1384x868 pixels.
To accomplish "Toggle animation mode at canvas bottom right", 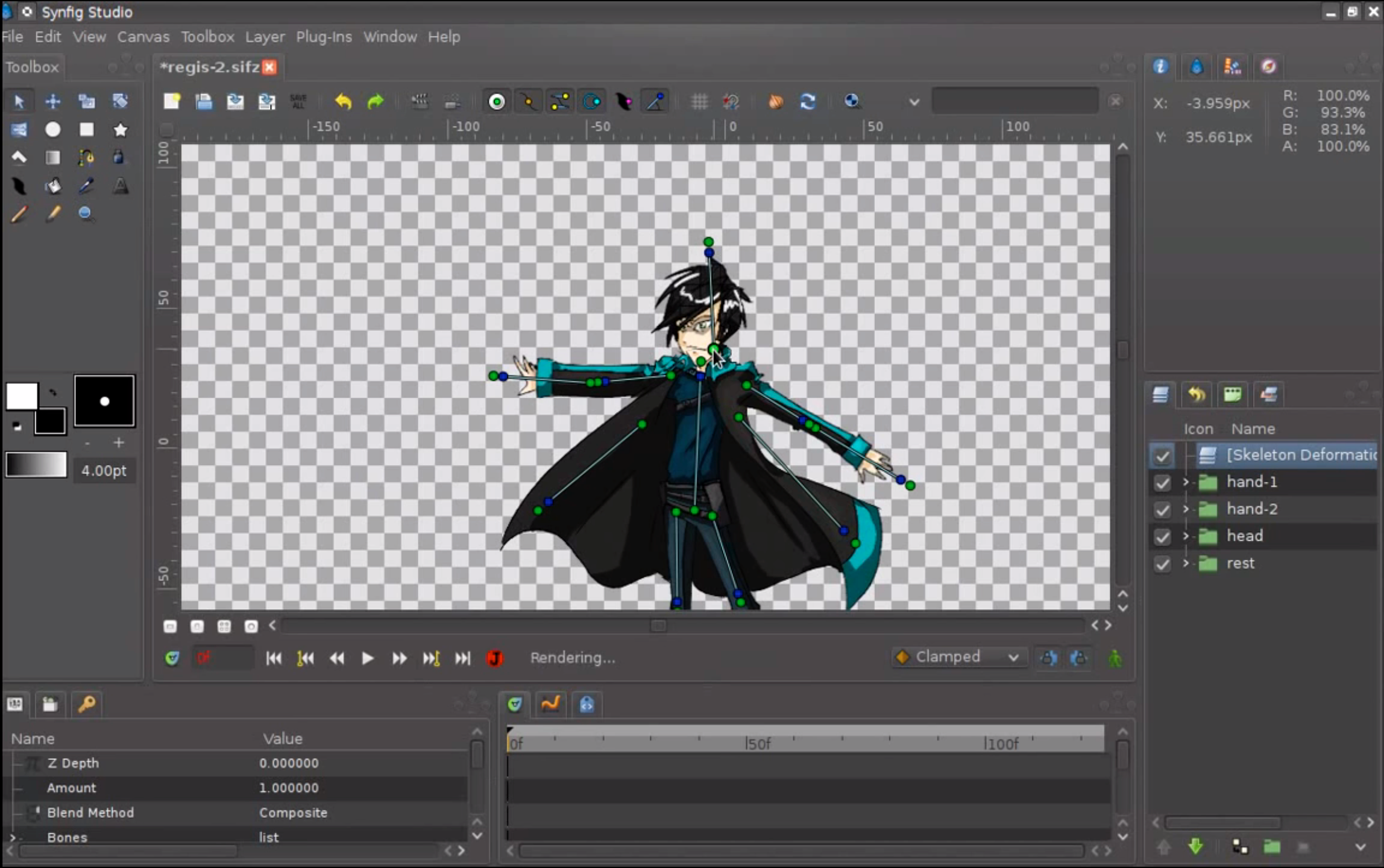I will click(x=1115, y=658).
